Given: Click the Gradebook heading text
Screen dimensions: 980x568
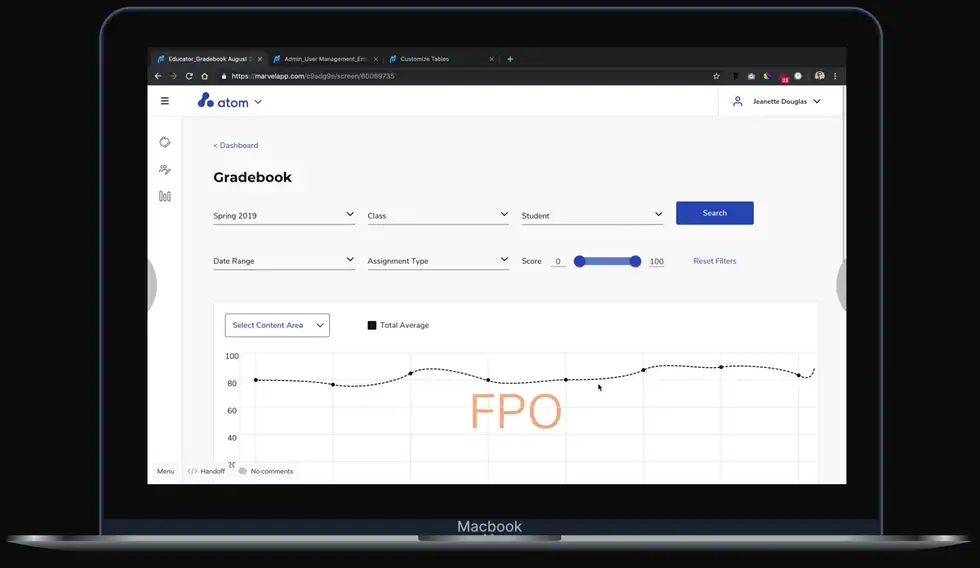Looking at the screenshot, I should [252, 177].
